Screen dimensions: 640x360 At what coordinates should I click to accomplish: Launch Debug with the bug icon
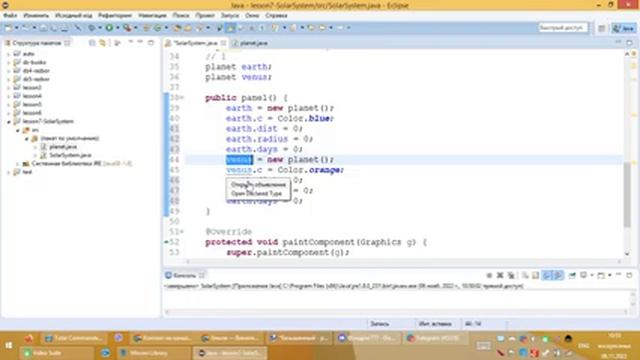pos(91,28)
